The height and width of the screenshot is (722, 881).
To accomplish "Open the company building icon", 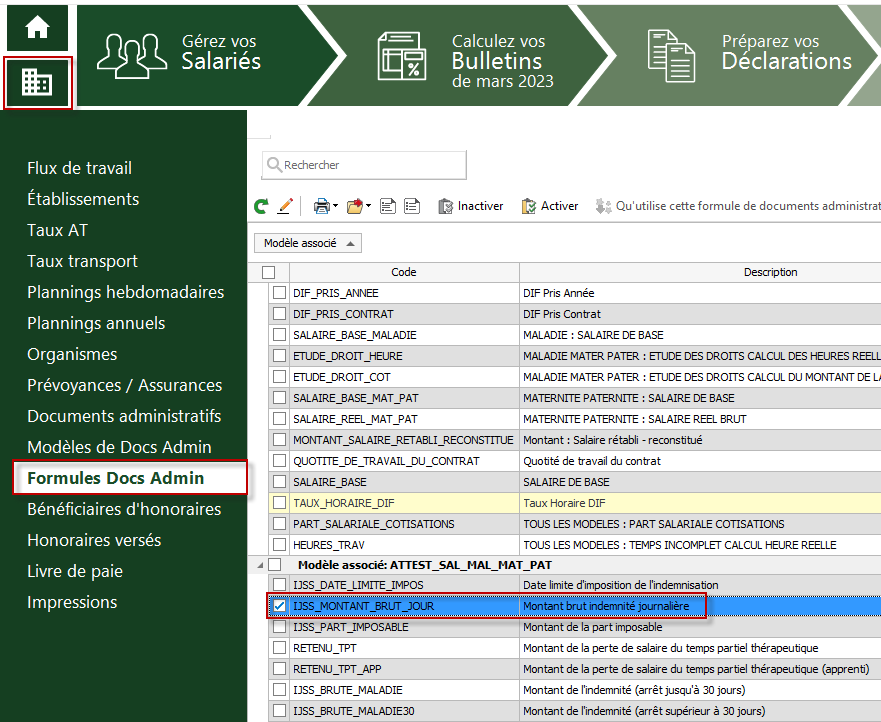I will pyautogui.click(x=37, y=83).
